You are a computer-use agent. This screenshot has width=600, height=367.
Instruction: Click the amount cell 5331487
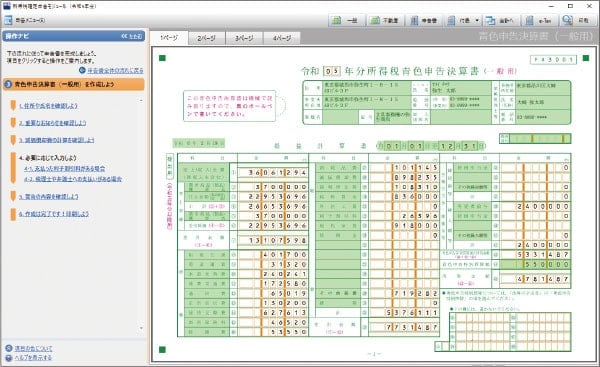coord(535,254)
